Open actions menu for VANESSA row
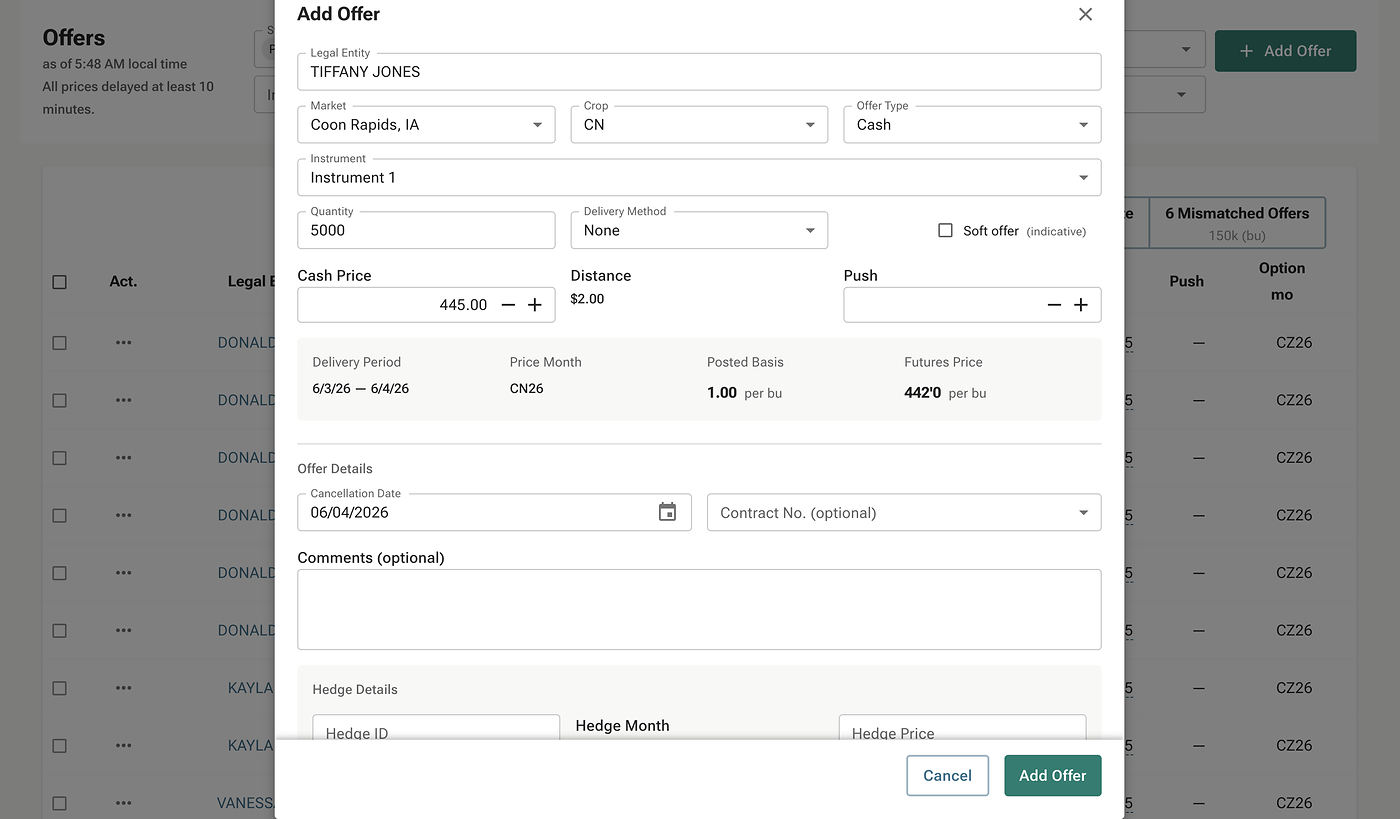 click(123, 803)
